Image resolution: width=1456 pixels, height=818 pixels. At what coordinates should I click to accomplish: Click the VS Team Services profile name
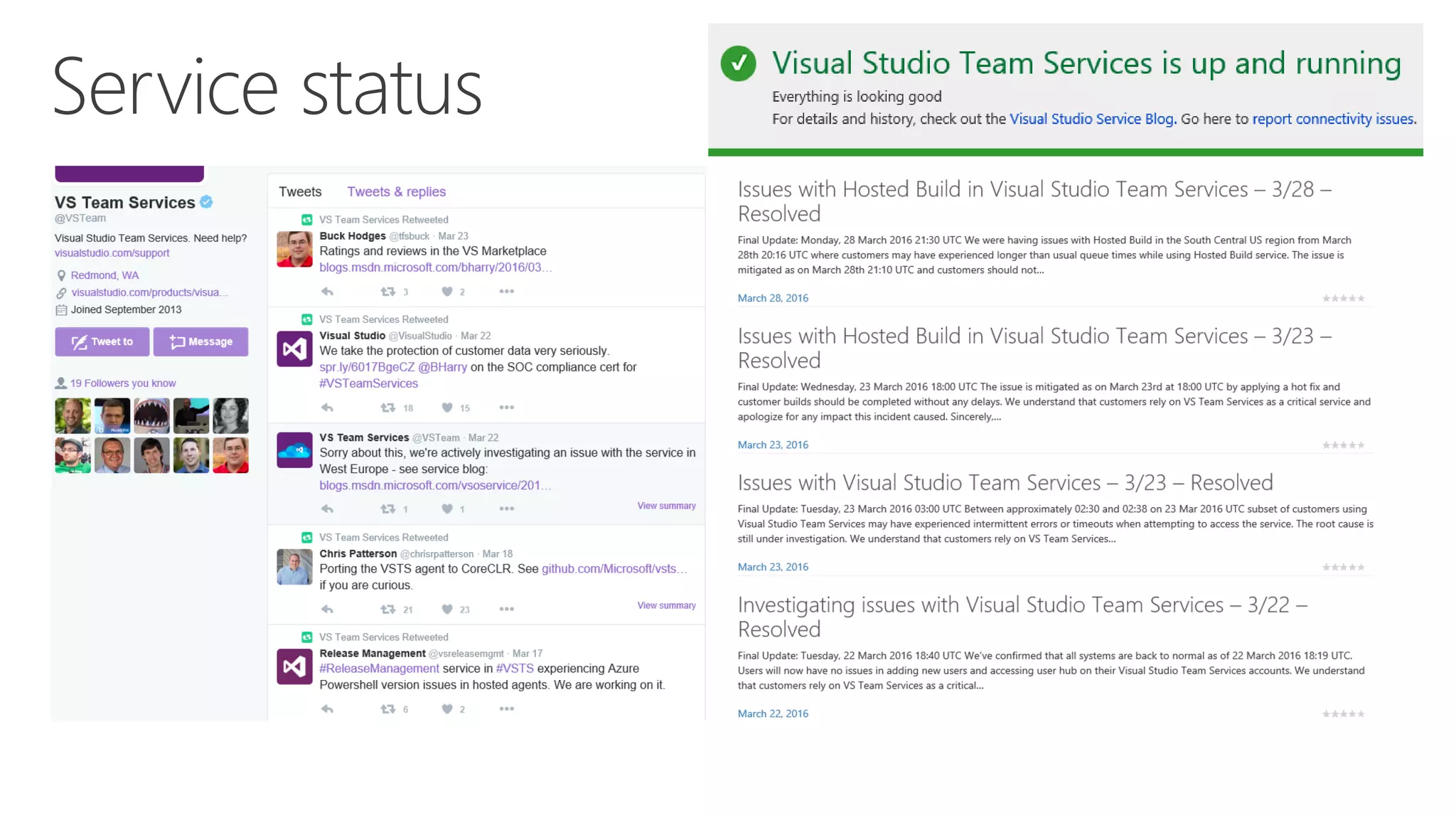[125, 202]
